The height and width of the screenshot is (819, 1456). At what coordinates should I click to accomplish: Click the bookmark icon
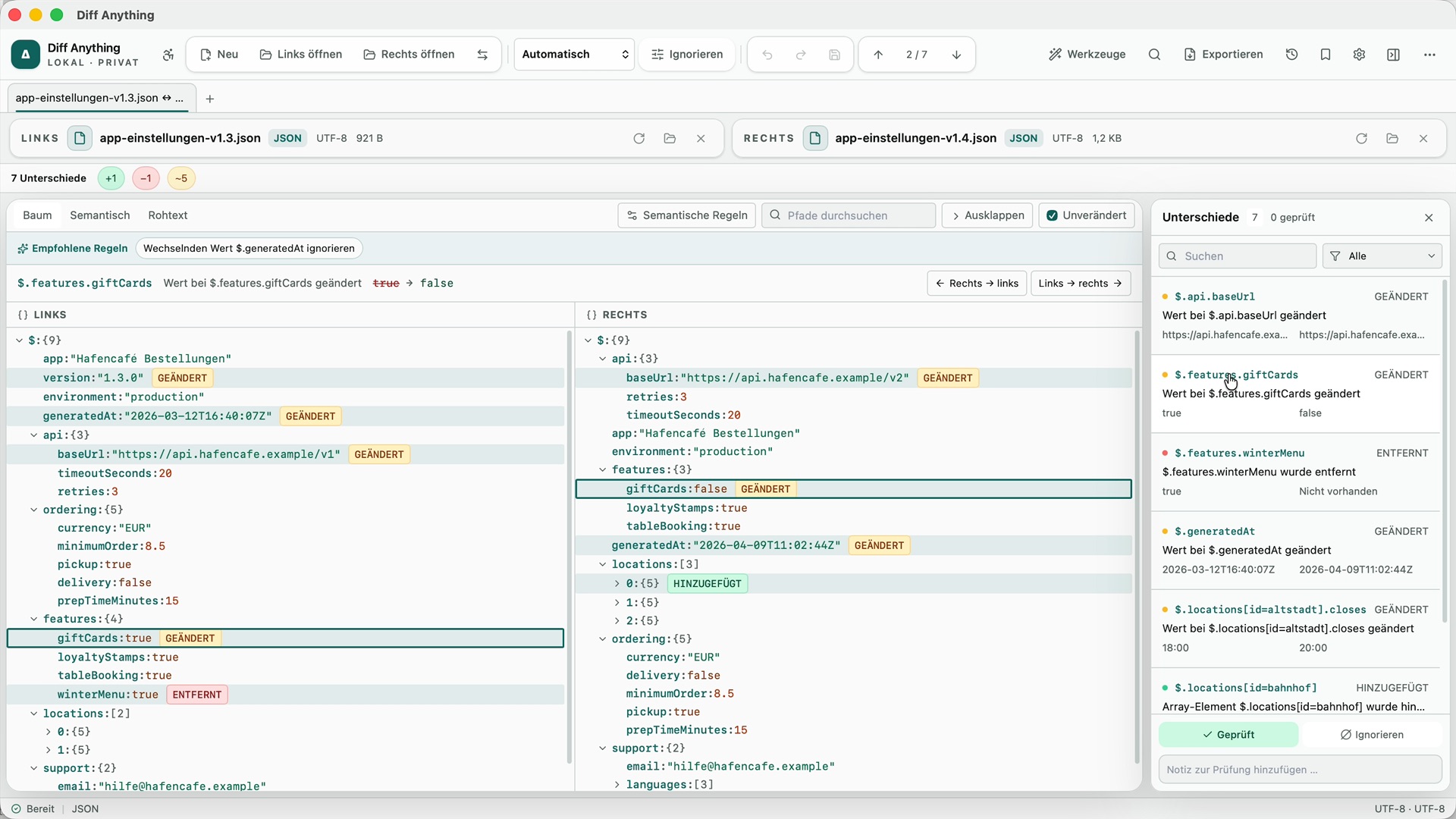1326,55
